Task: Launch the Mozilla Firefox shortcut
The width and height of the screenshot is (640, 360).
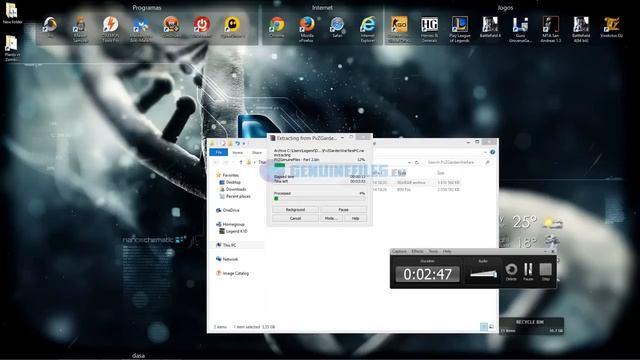Action: [x=307, y=29]
